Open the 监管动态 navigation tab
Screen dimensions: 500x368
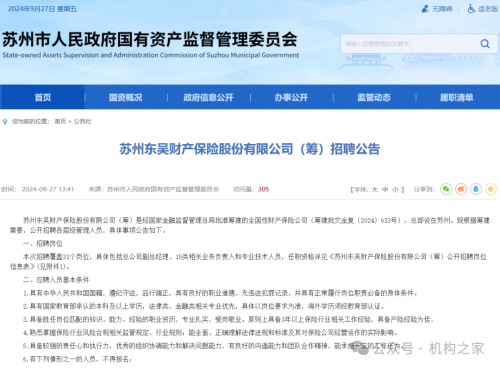click(374, 97)
